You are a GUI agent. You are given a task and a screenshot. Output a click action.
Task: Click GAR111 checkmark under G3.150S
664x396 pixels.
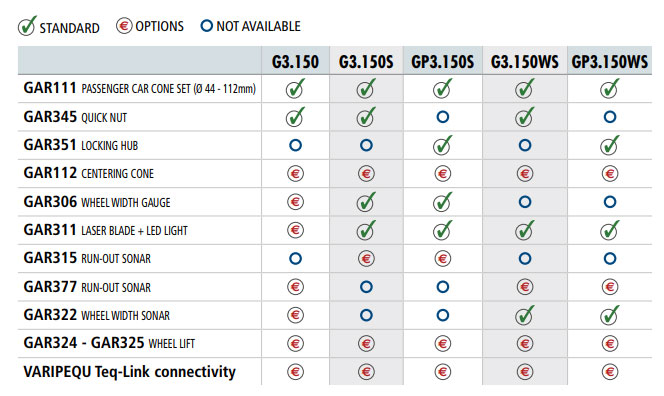pyautogui.click(x=366, y=89)
